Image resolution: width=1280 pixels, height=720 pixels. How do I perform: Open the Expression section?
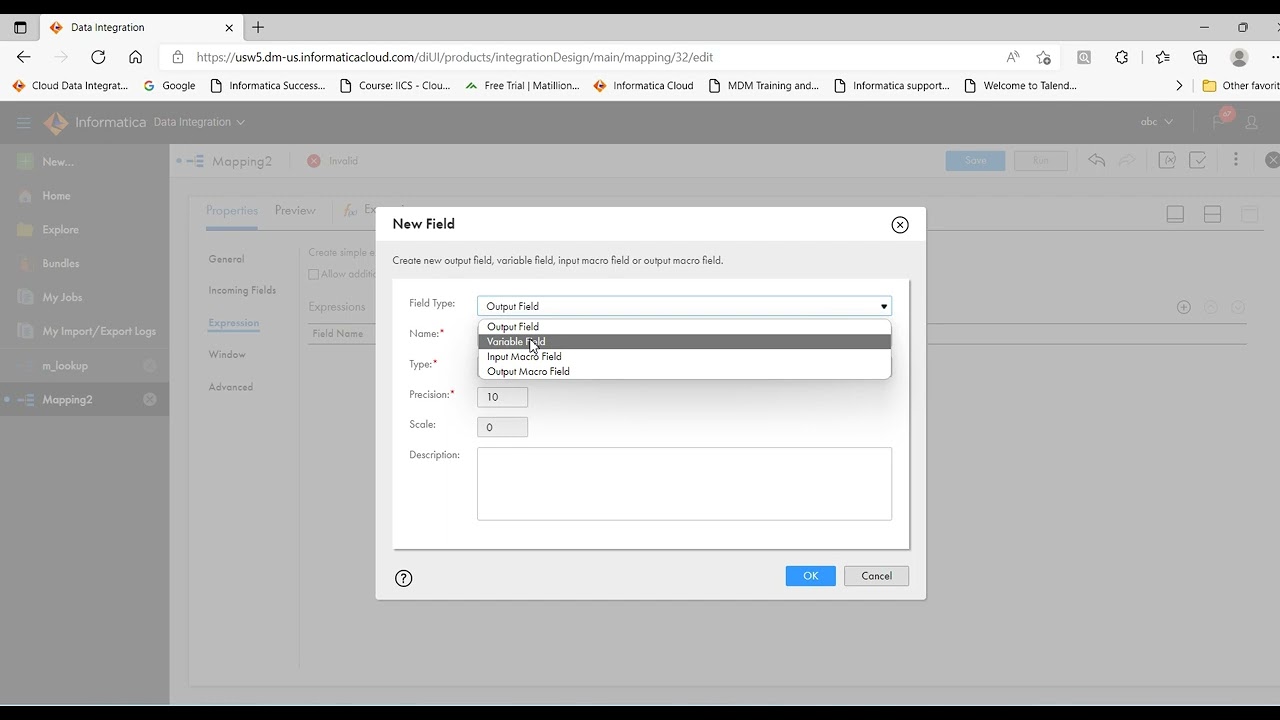[234, 323]
